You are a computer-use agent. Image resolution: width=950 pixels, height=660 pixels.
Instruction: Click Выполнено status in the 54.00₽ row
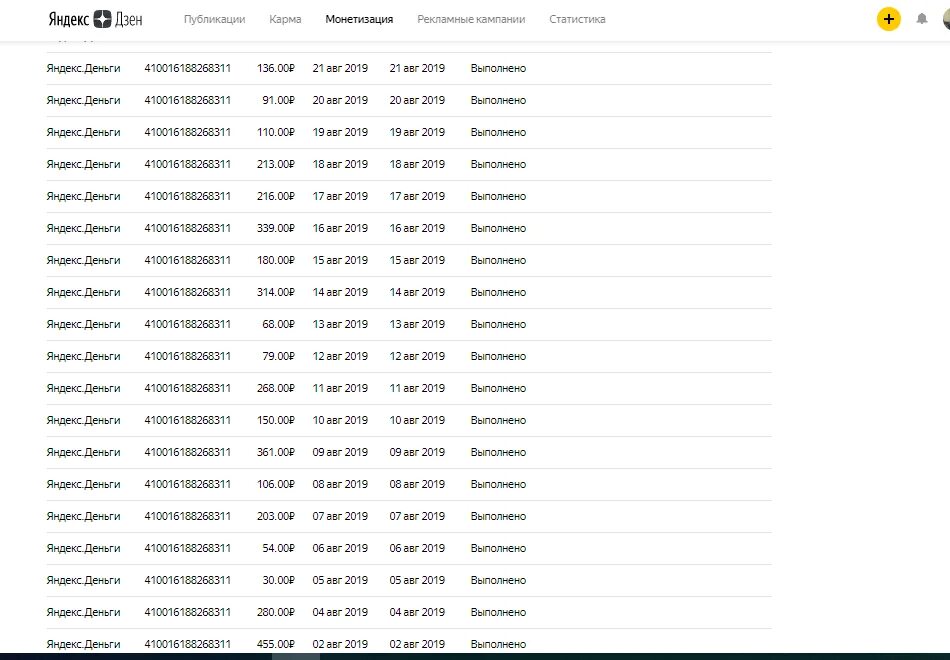(498, 548)
